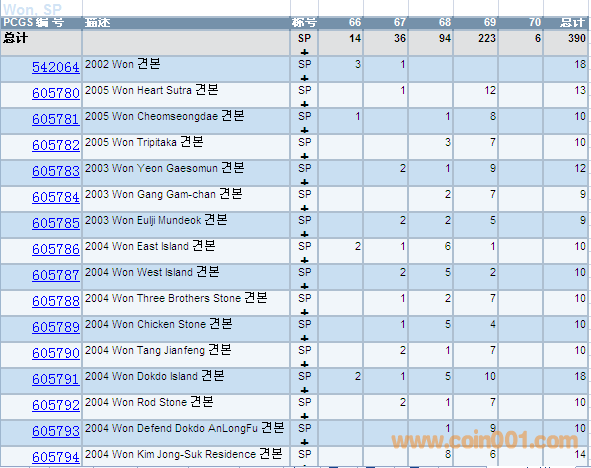Screen dimensions: 591x468
Task: Expand plus under 2005 Won Cheomseongdae row
Action: click(x=305, y=130)
